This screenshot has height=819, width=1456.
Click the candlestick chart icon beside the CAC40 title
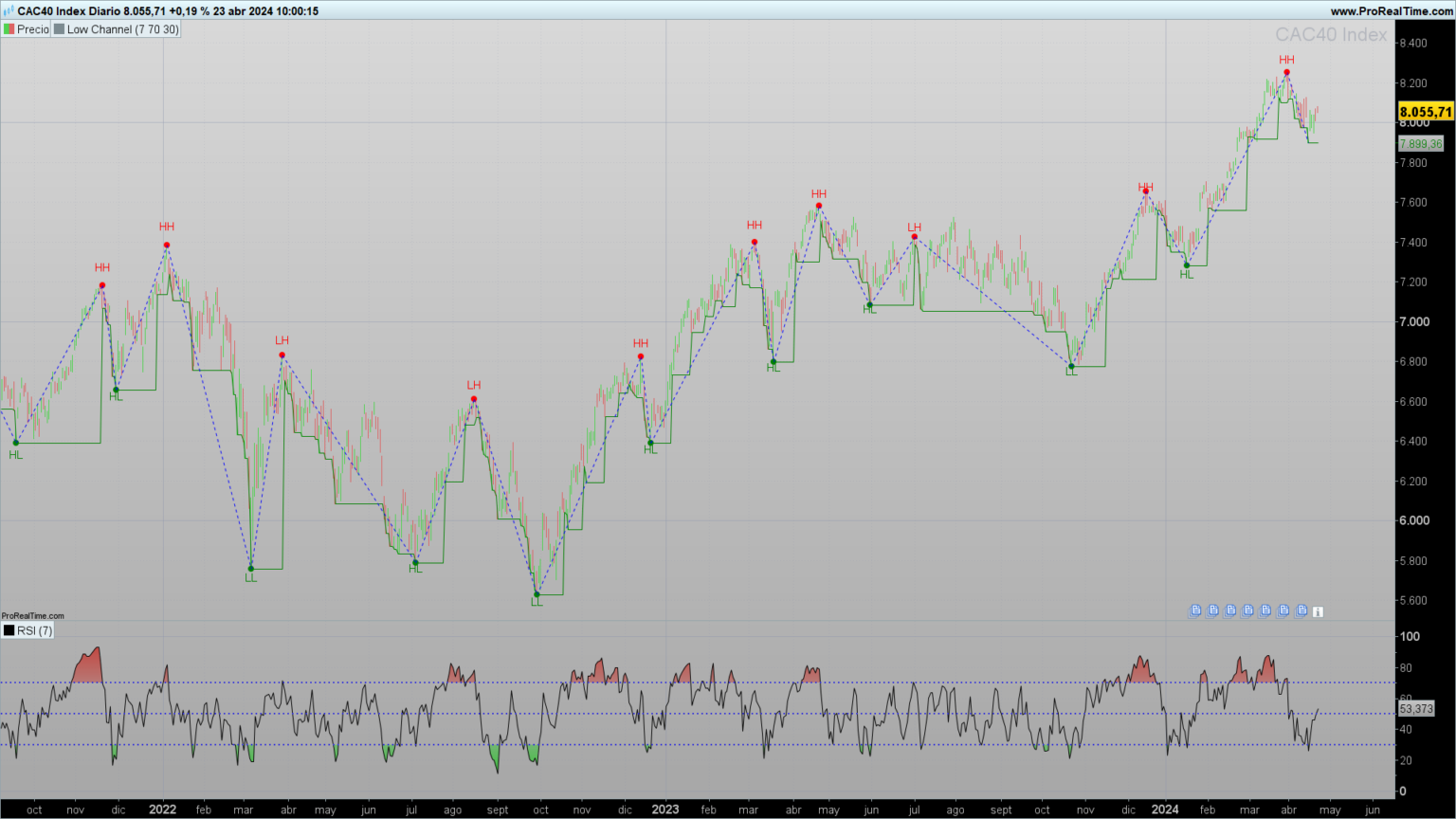coord(8,11)
